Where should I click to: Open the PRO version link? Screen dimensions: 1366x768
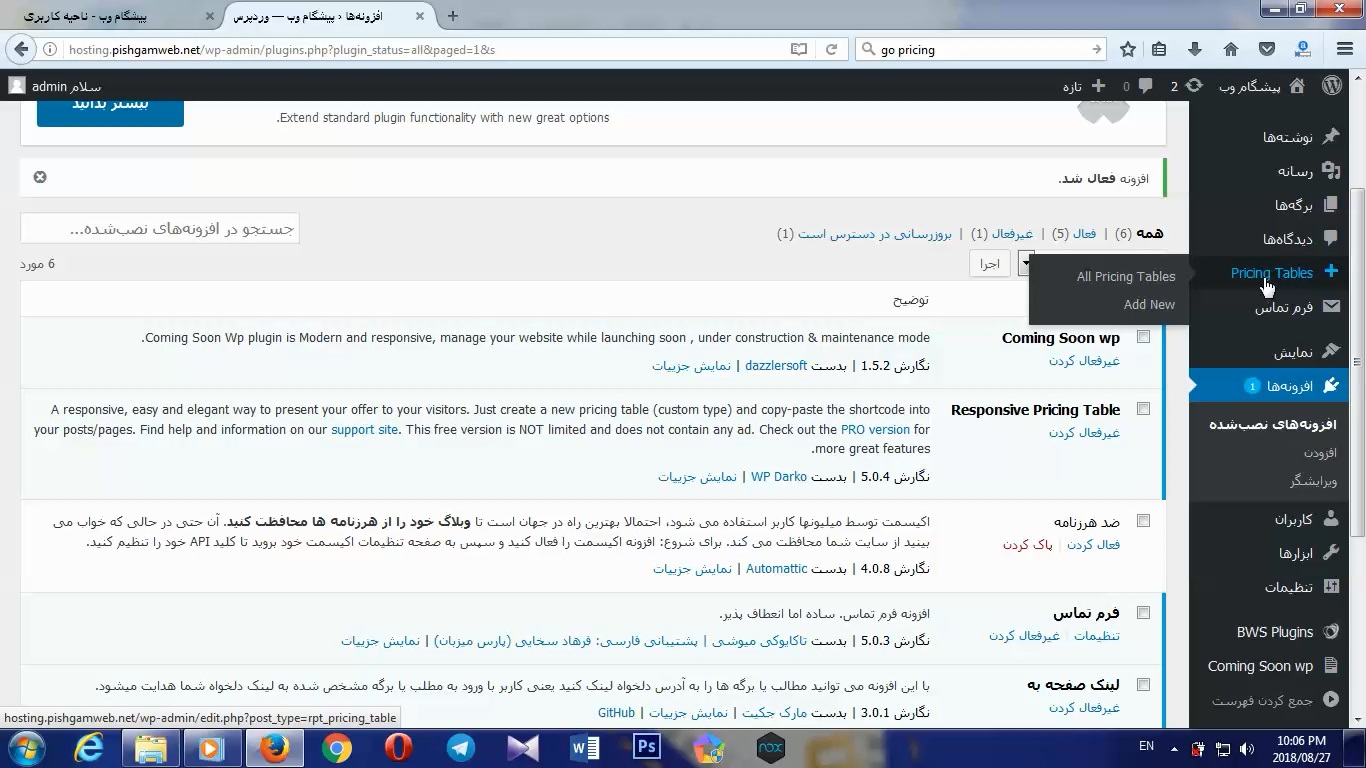point(875,430)
